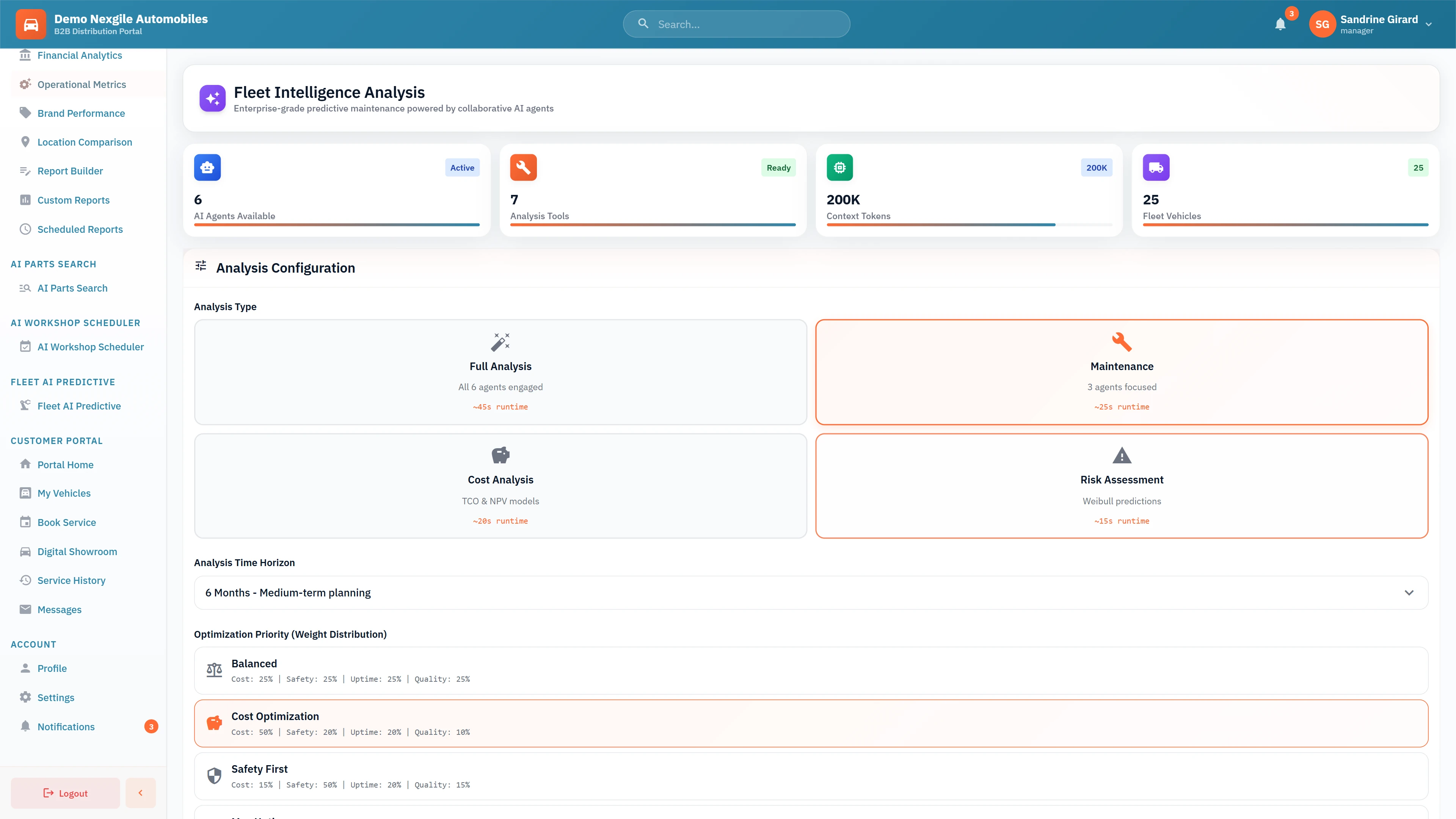This screenshot has height=819, width=1456.
Task: Select the Maintenance analysis type
Action: coord(1122,372)
